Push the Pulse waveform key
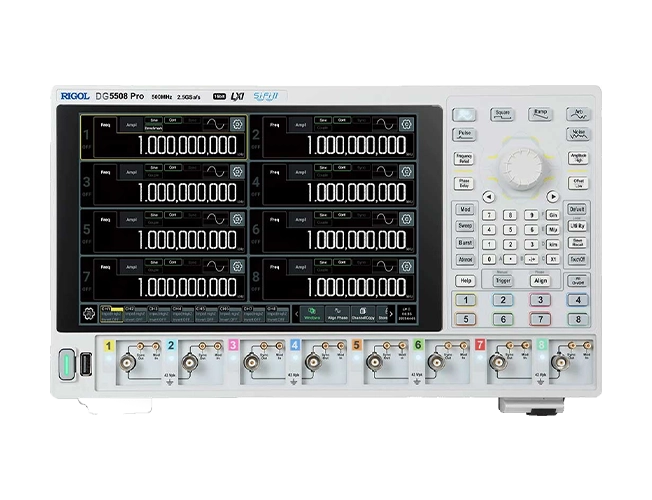 (464, 134)
